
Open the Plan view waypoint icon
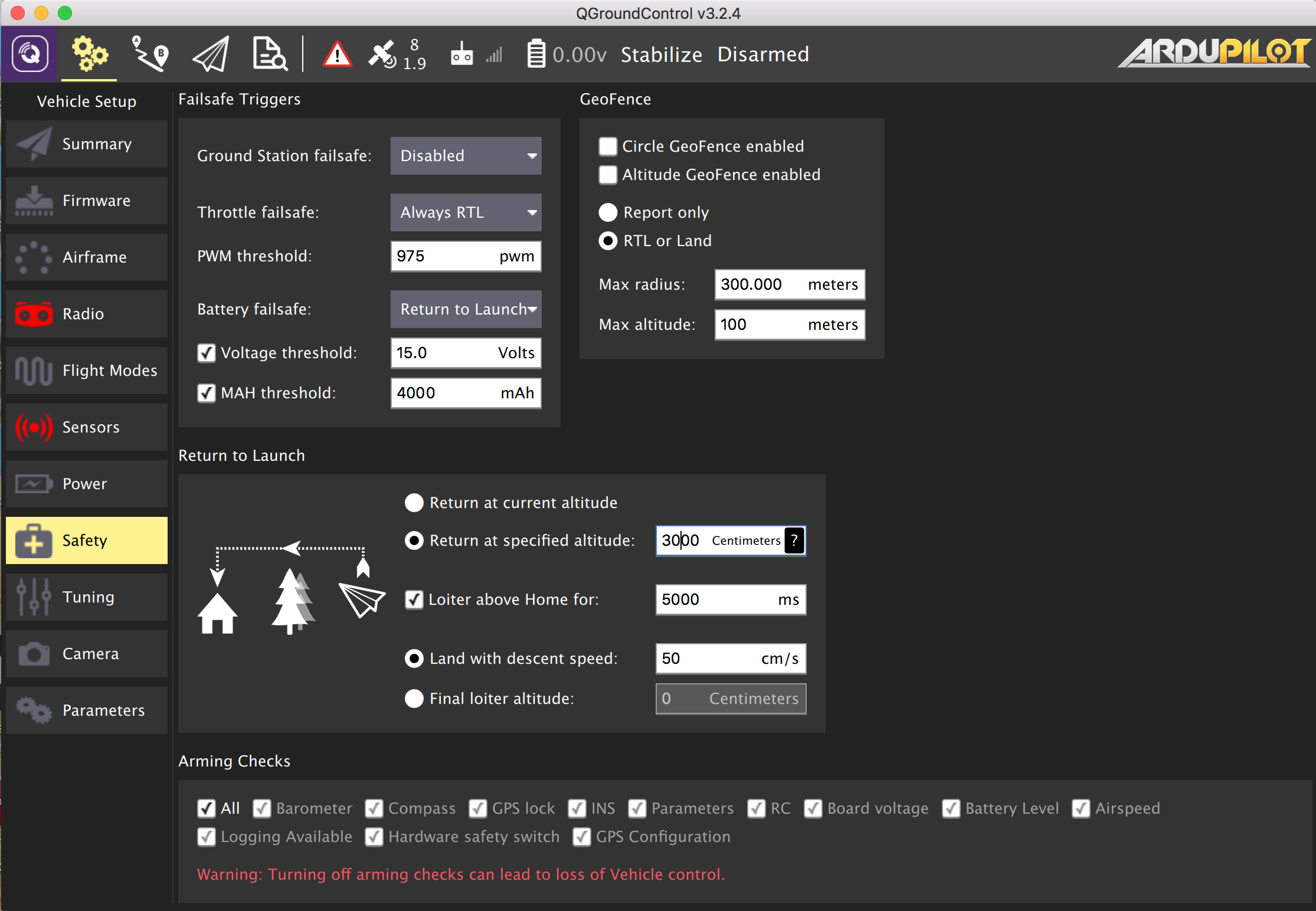click(150, 54)
